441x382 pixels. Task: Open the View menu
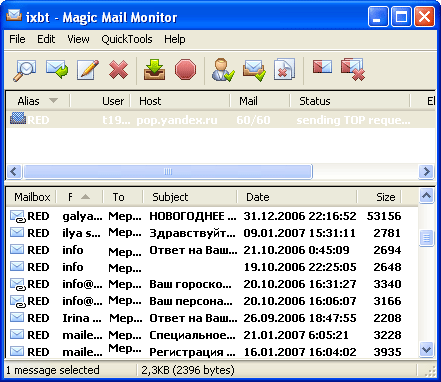(78, 39)
